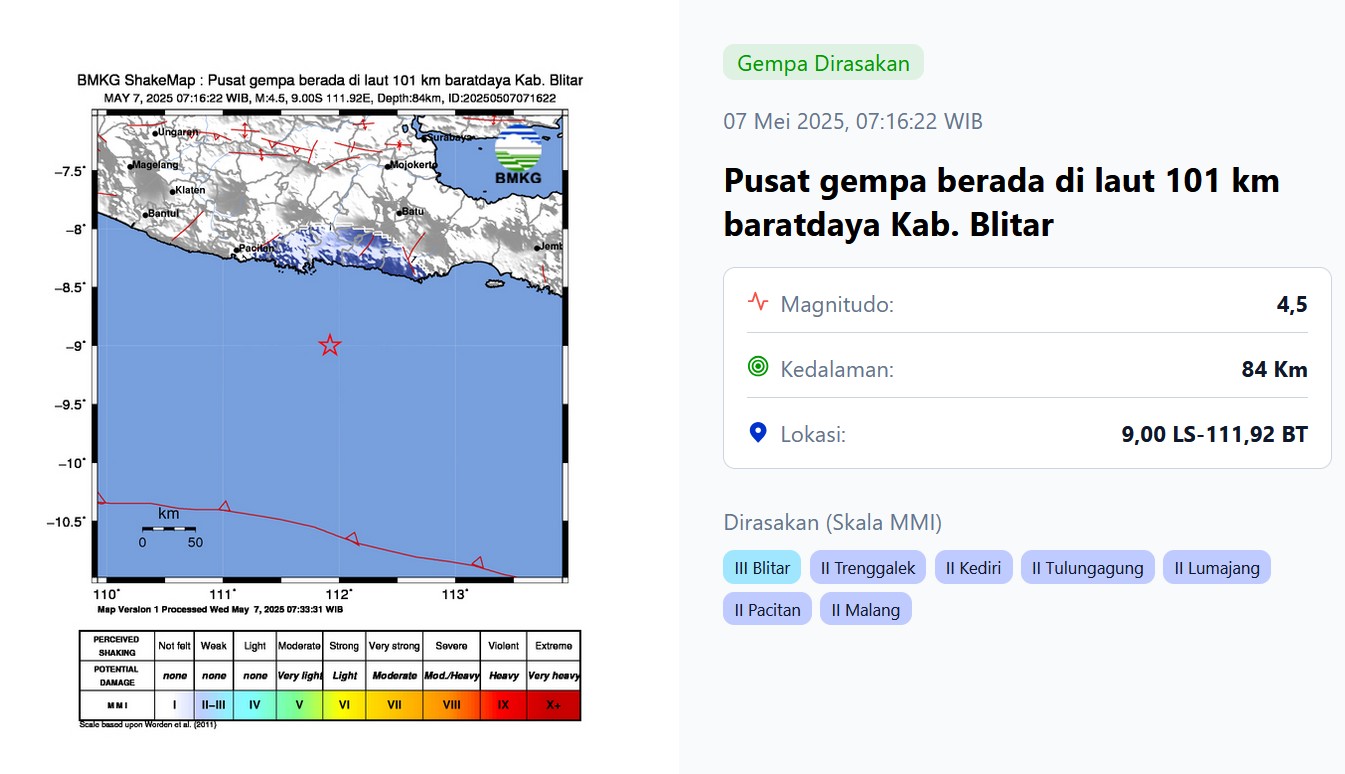Click the Mod./Heavy damage legend cell
Screen dimensions: 1345x774
click(451, 676)
